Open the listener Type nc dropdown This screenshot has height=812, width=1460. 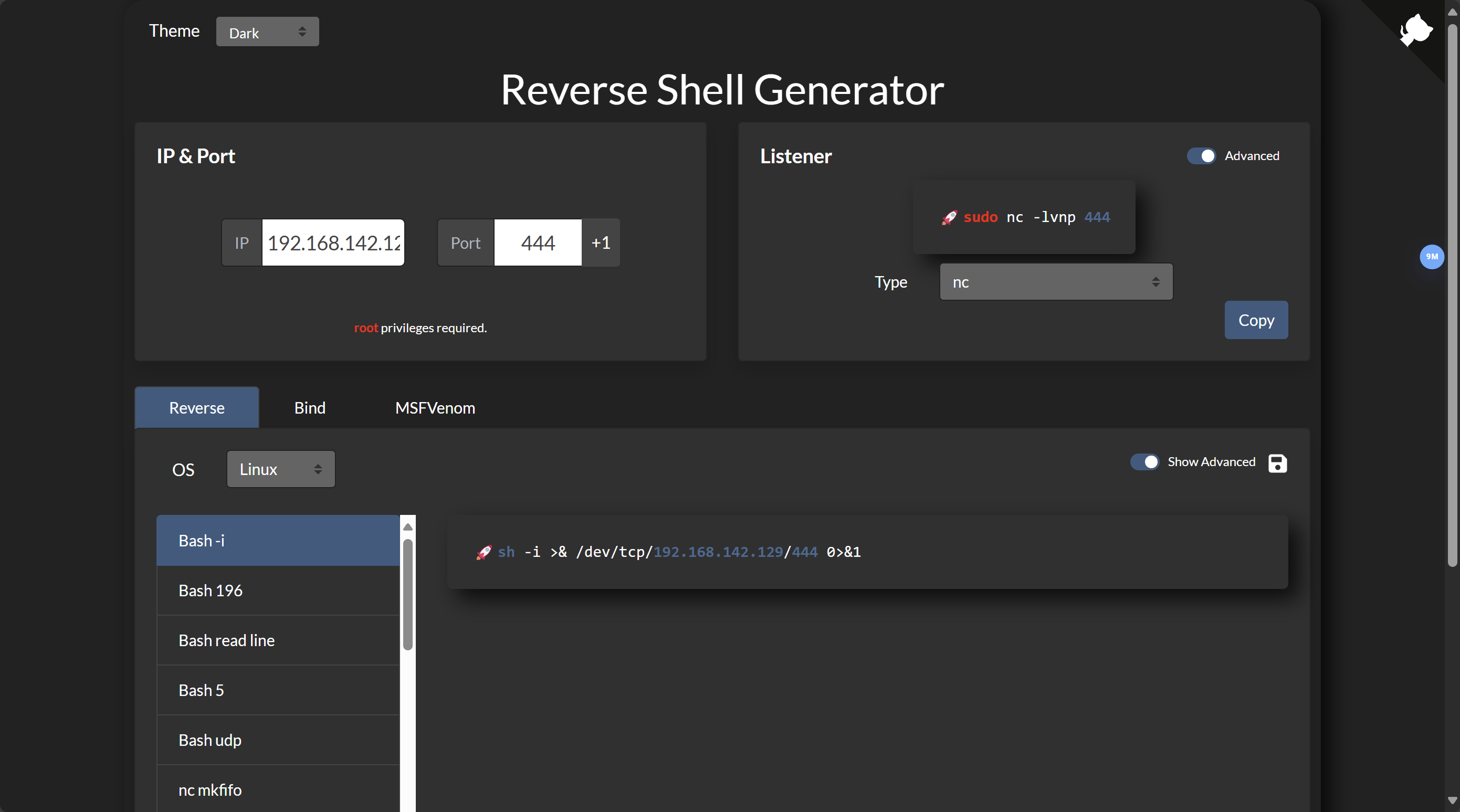click(x=1055, y=282)
